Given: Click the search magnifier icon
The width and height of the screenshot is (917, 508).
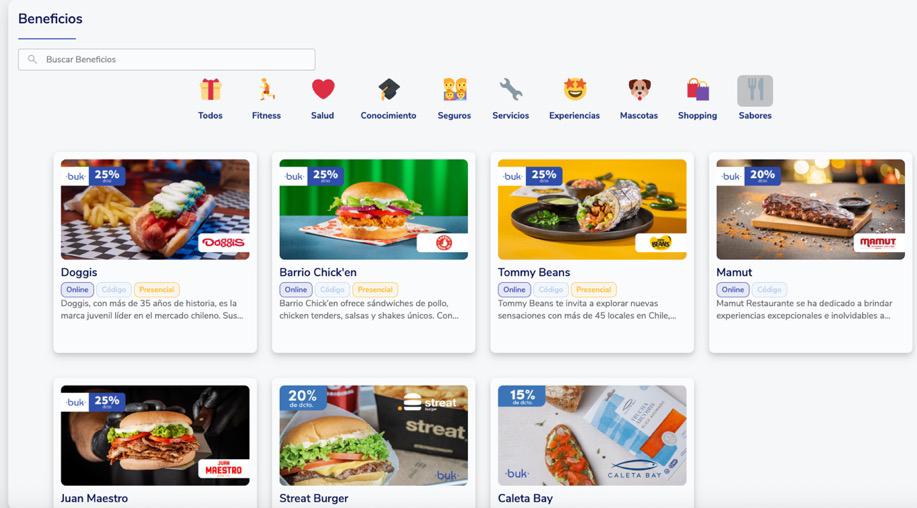Looking at the screenshot, I should coord(32,59).
